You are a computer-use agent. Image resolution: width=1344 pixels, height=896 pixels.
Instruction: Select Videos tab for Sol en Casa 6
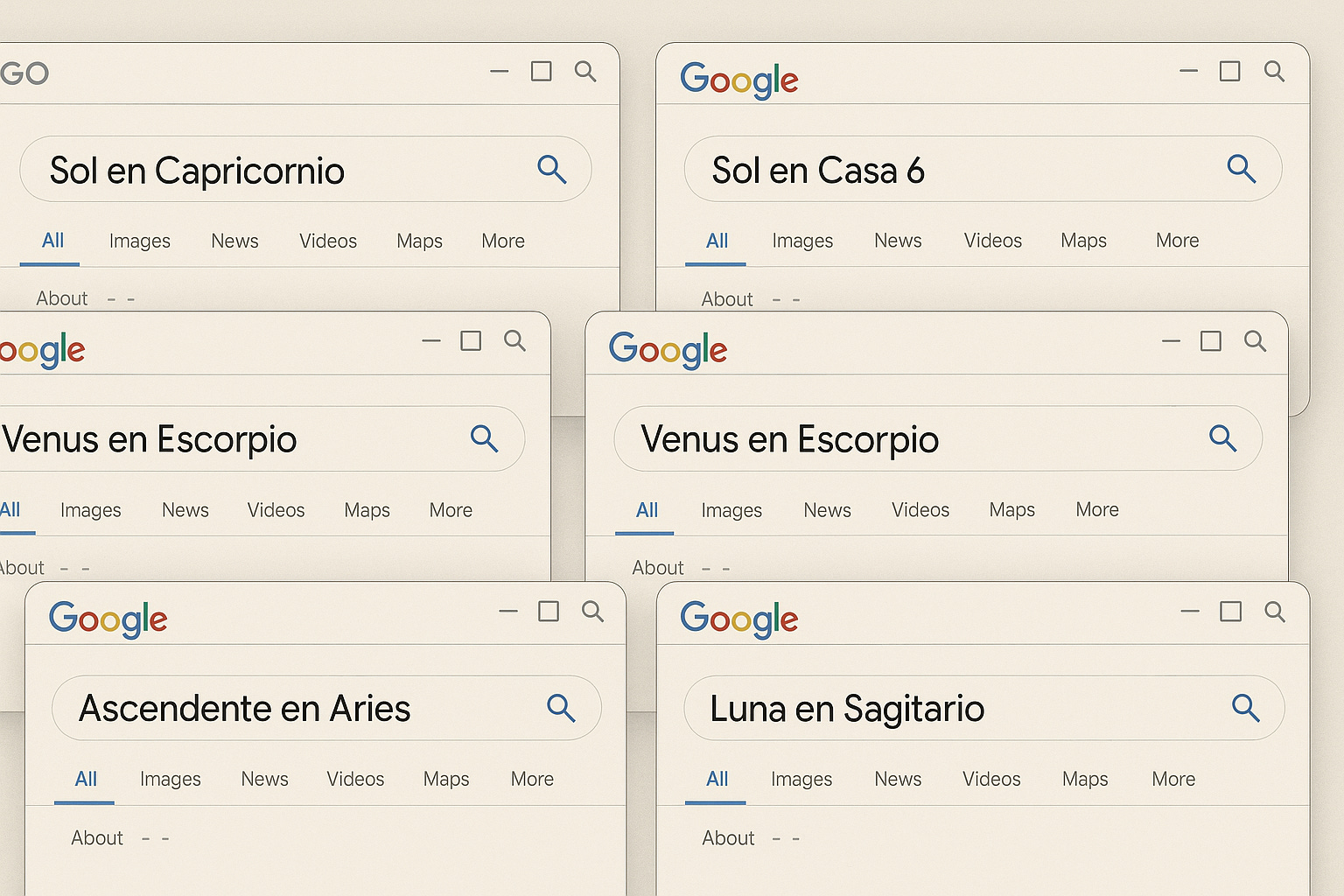[993, 240]
